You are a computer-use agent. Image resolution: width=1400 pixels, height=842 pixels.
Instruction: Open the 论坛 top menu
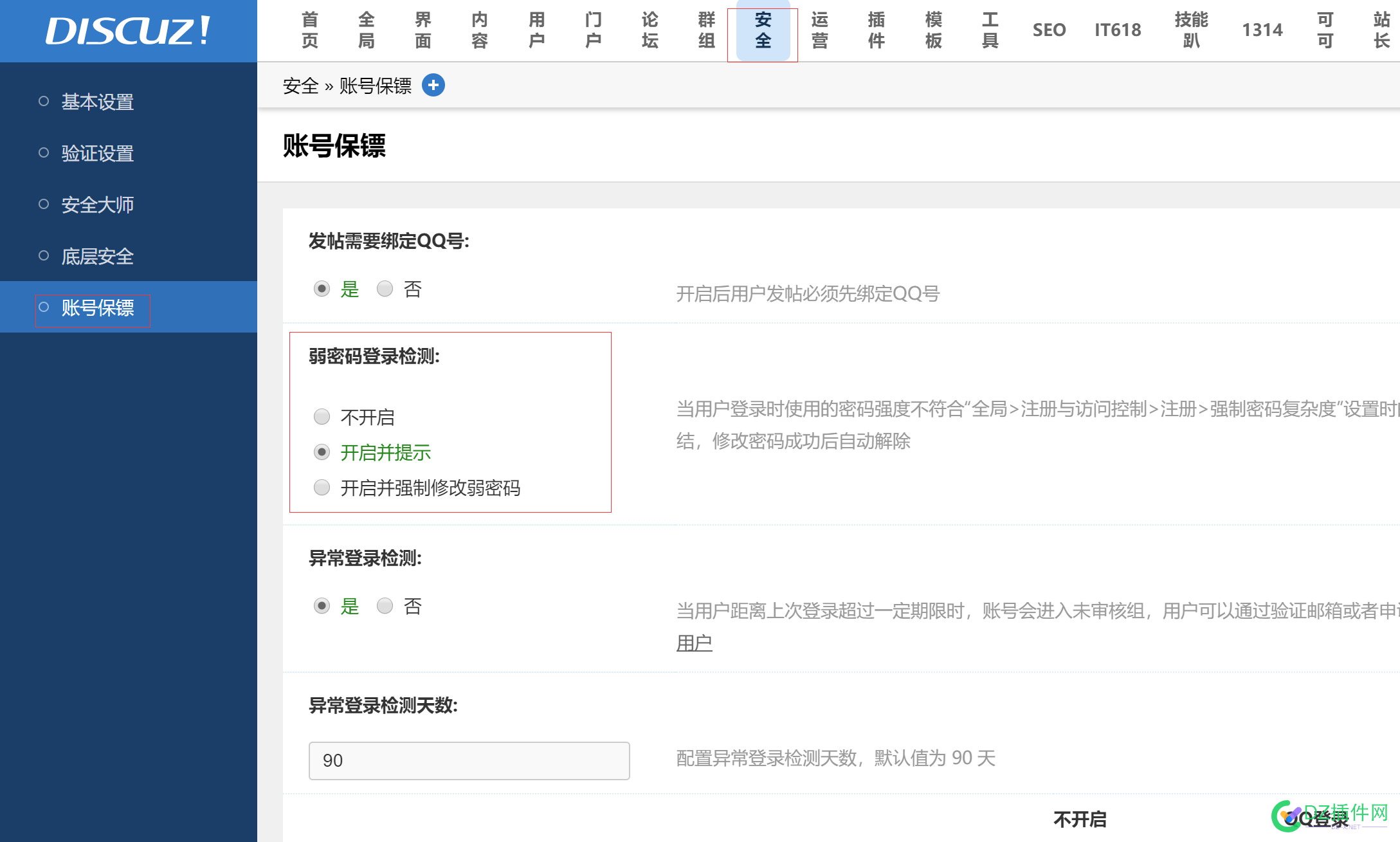pyautogui.click(x=650, y=30)
